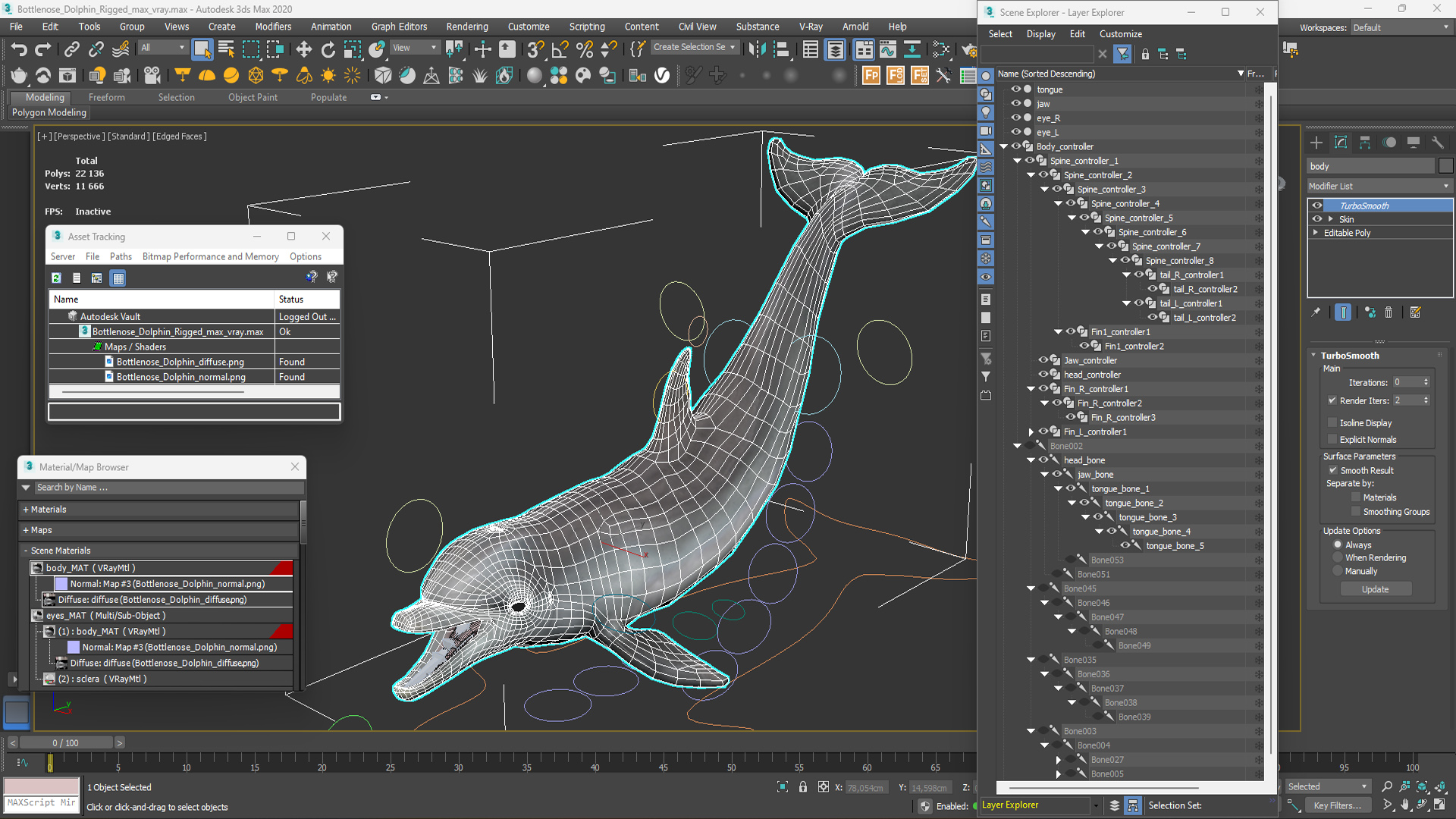This screenshot has height=819, width=1456.
Task: Click the Scene Explorer search field
Action: [1037, 54]
